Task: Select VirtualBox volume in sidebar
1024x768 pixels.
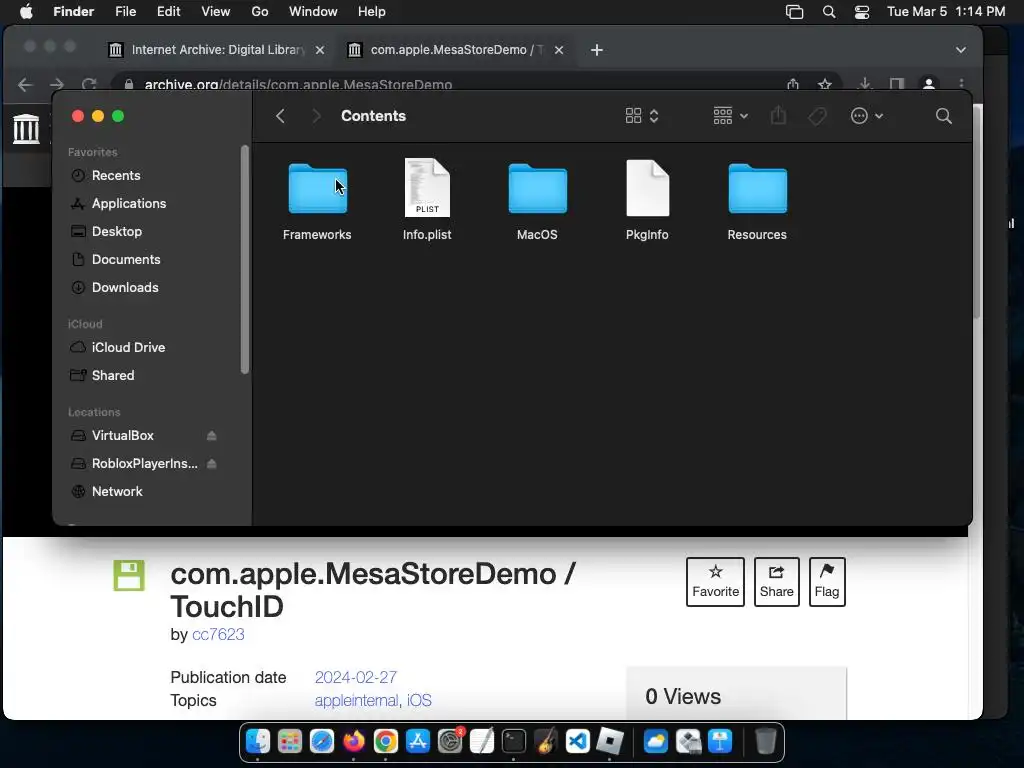Action: click(x=123, y=436)
